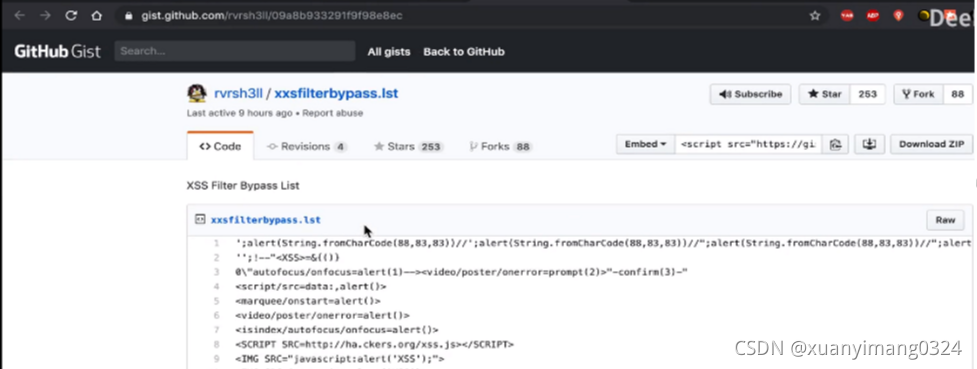Screen dimensions: 977x369
Task: Click the GitHub Gist logo
Action: pos(57,52)
